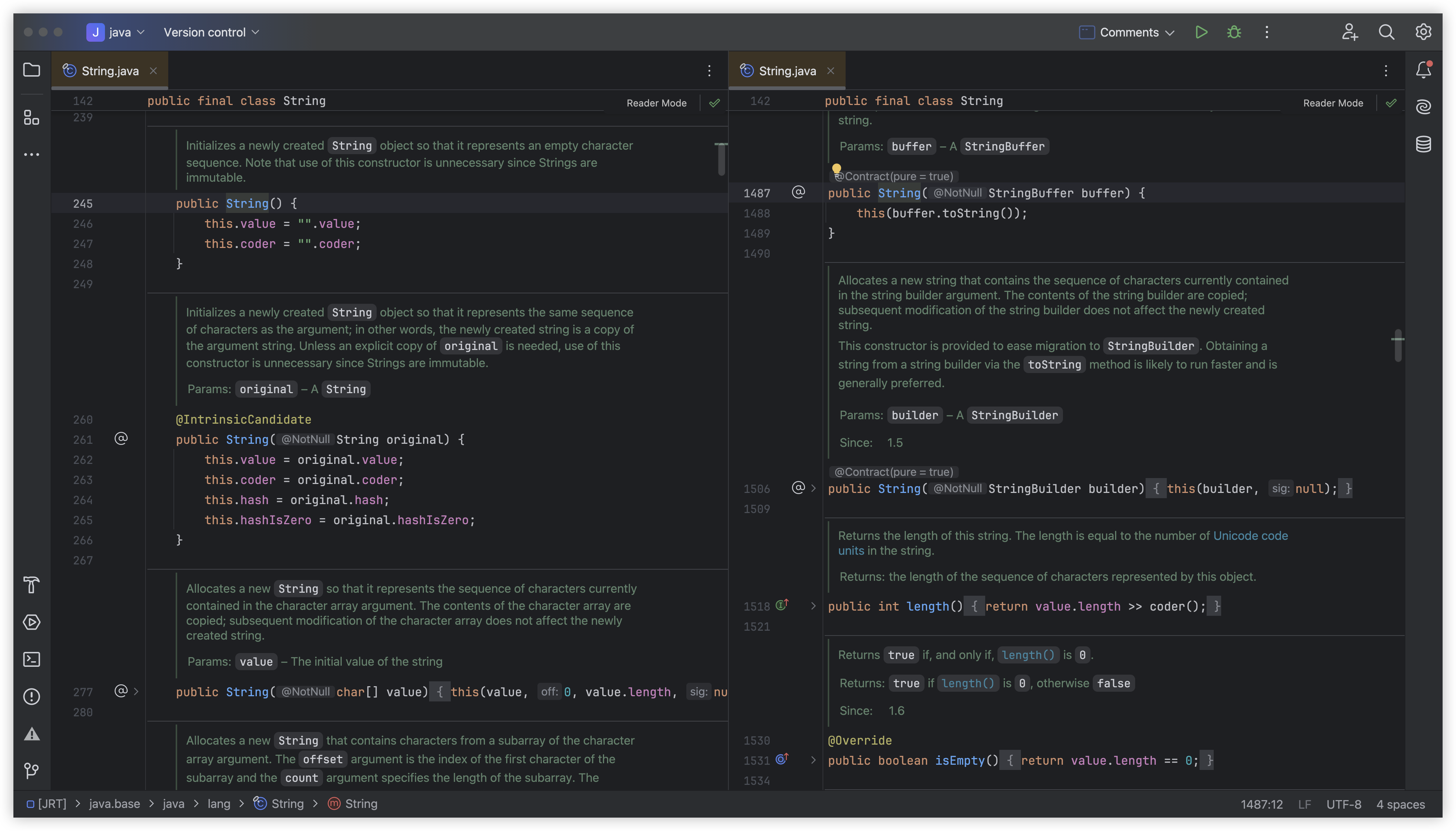Select the left String.java tab

[109, 71]
